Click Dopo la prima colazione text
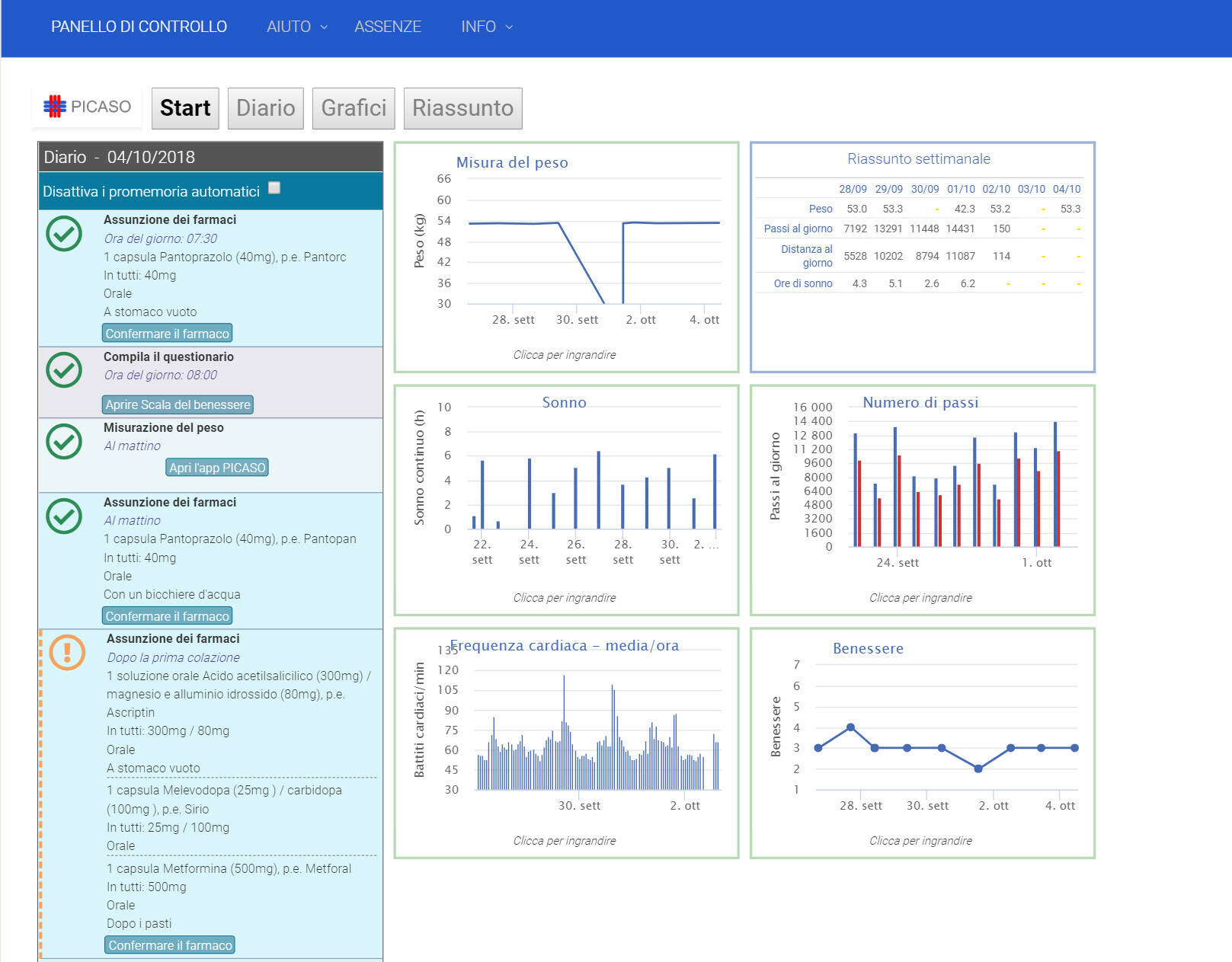1232x962 pixels. (173, 657)
